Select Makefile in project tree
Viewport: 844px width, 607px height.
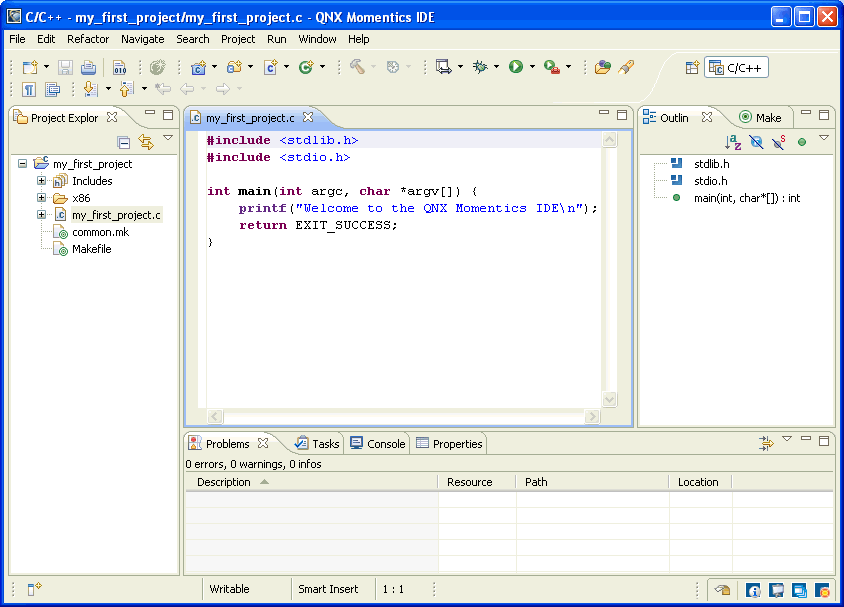pos(91,249)
